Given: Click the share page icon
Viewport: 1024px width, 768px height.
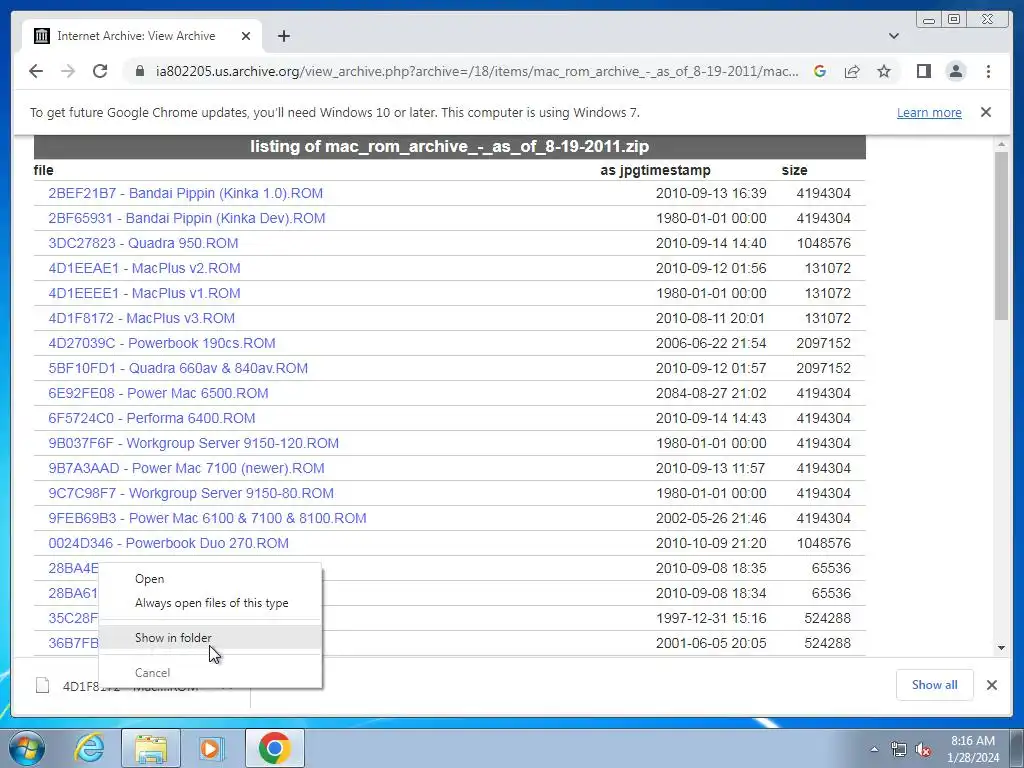Looking at the screenshot, I should (852, 71).
